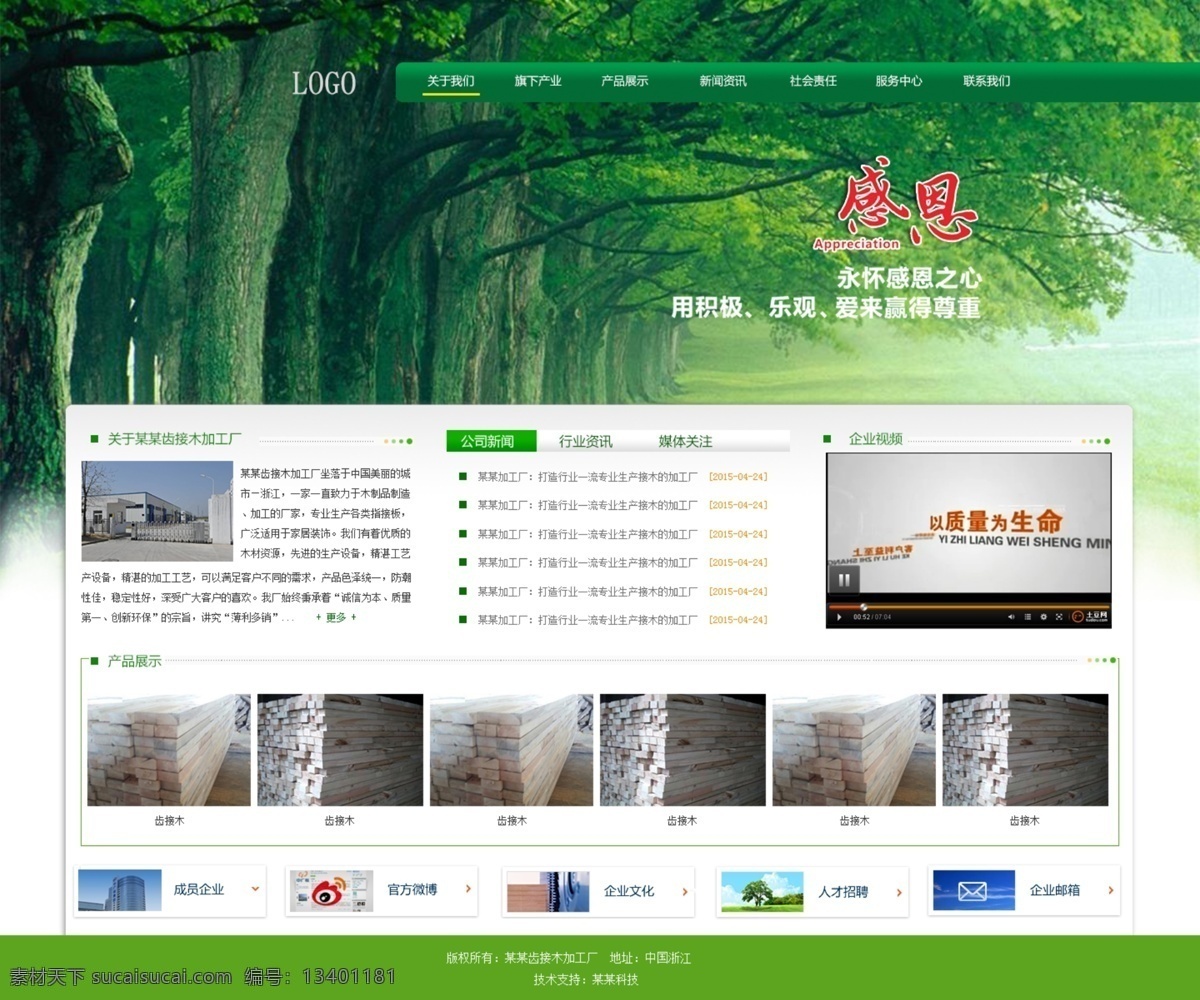This screenshot has height=1000, width=1200.
Task: Expand the 成员企业 dropdown arrow
Action: (x=255, y=889)
